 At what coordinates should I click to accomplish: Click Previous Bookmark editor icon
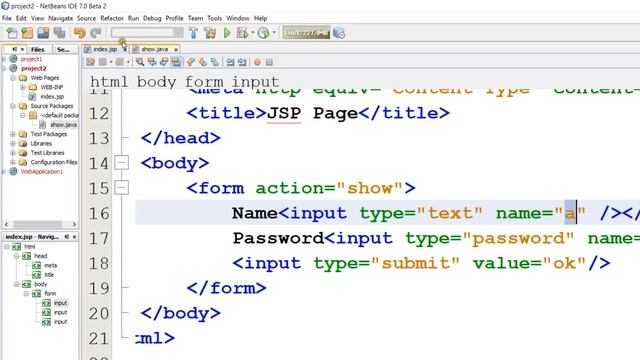[x=190, y=62]
